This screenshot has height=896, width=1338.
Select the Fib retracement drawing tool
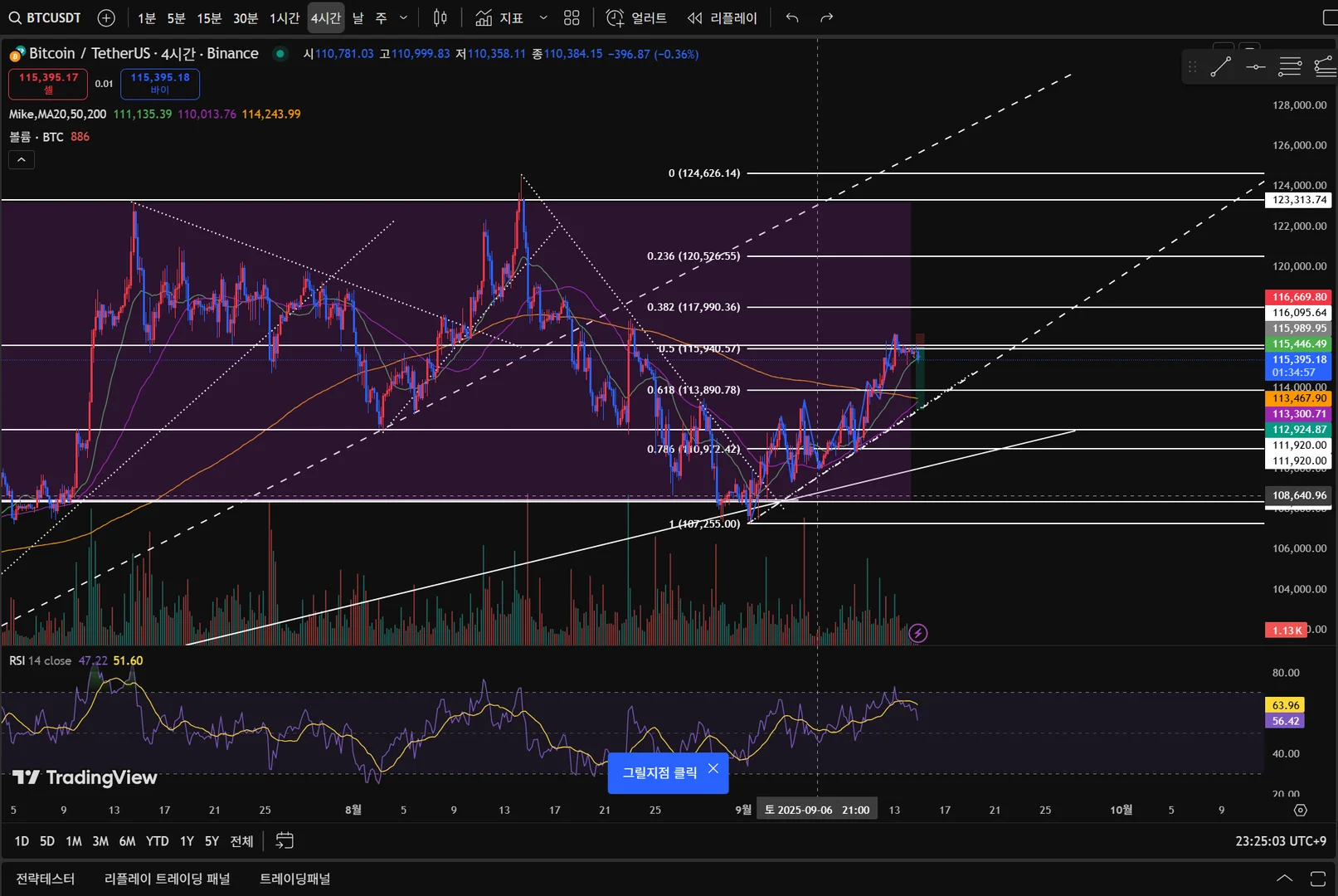coord(1290,67)
